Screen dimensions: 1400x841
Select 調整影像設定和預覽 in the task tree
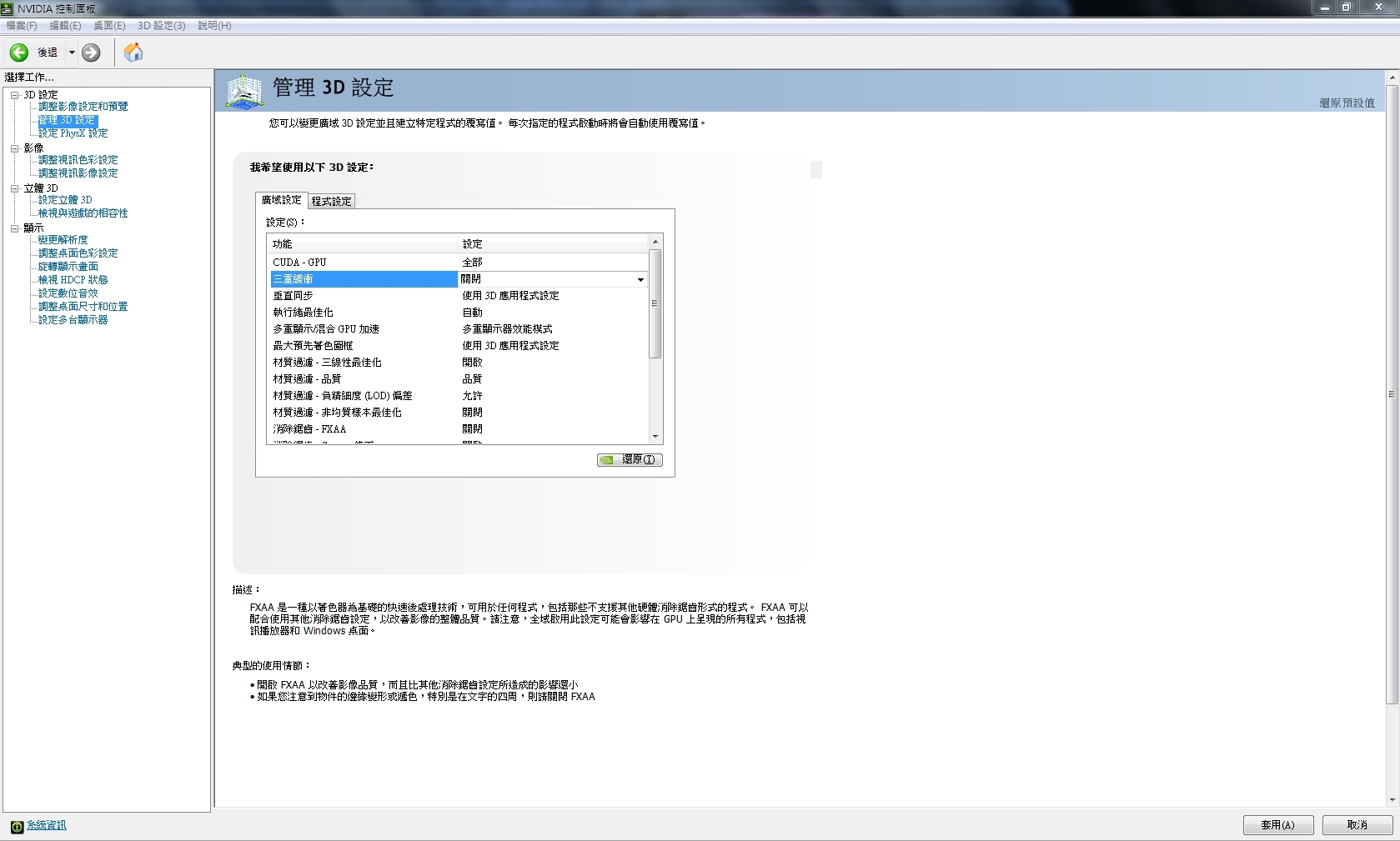coord(83,107)
